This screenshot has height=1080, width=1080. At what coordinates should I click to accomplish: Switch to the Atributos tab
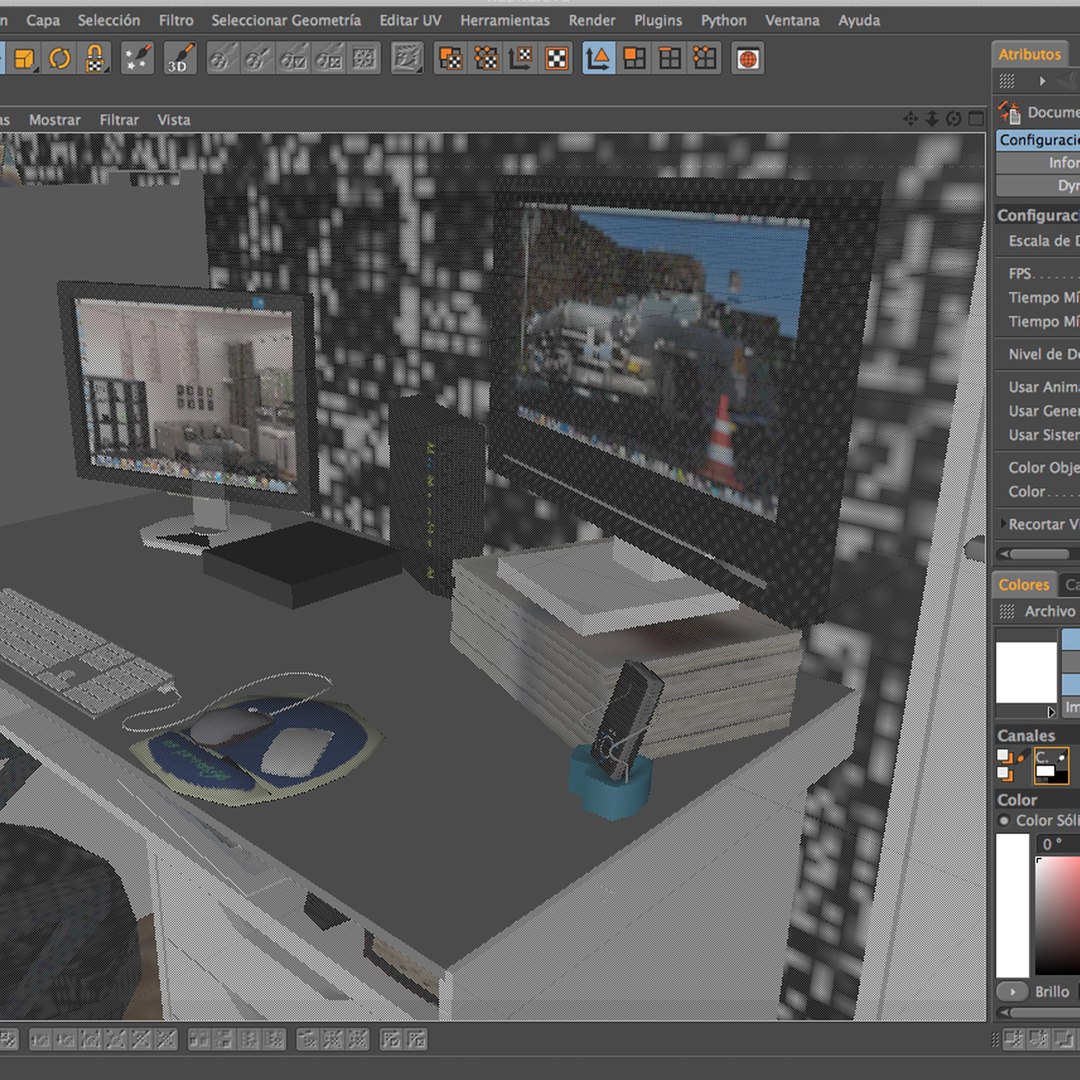pos(1029,54)
